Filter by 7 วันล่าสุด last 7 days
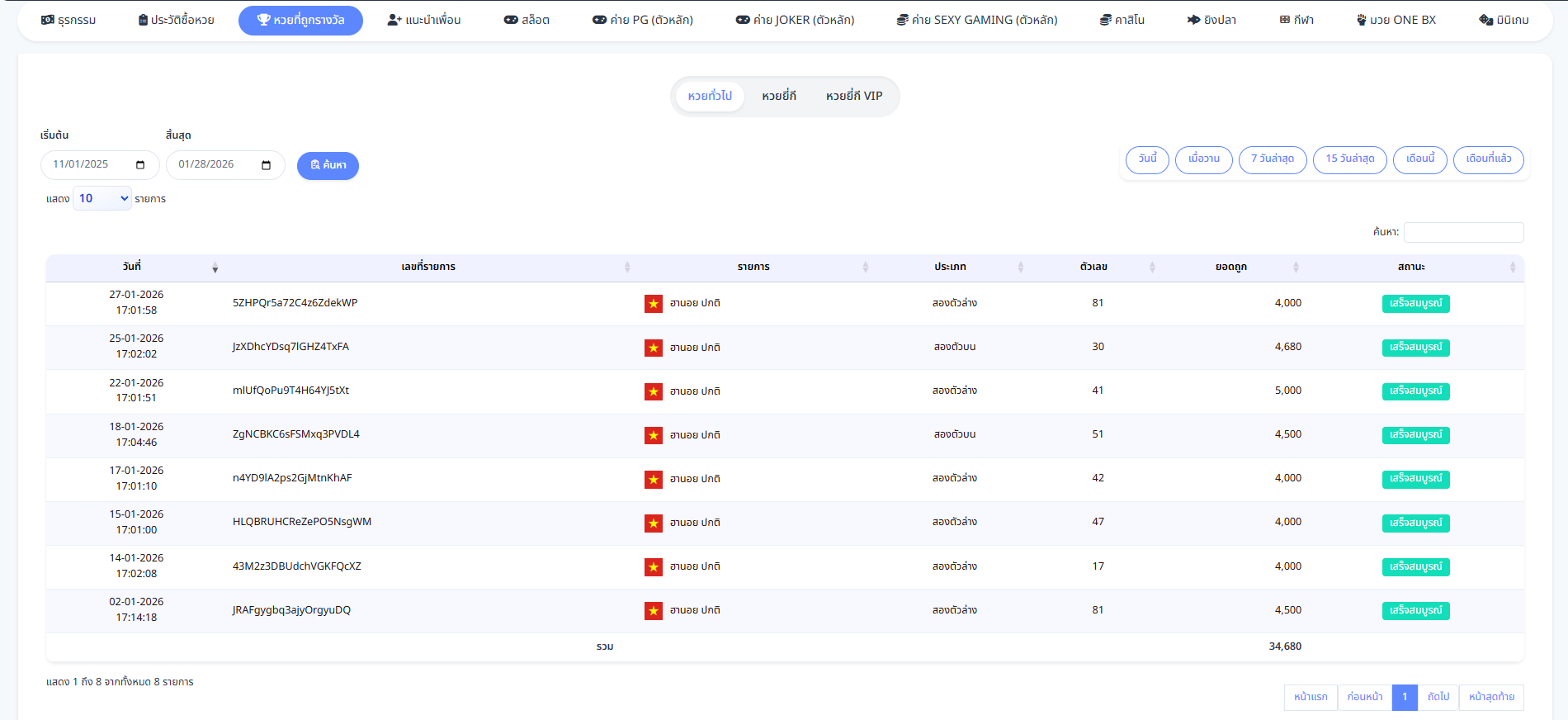Viewport: 1568px width, 720px height. coord(1272,159)
